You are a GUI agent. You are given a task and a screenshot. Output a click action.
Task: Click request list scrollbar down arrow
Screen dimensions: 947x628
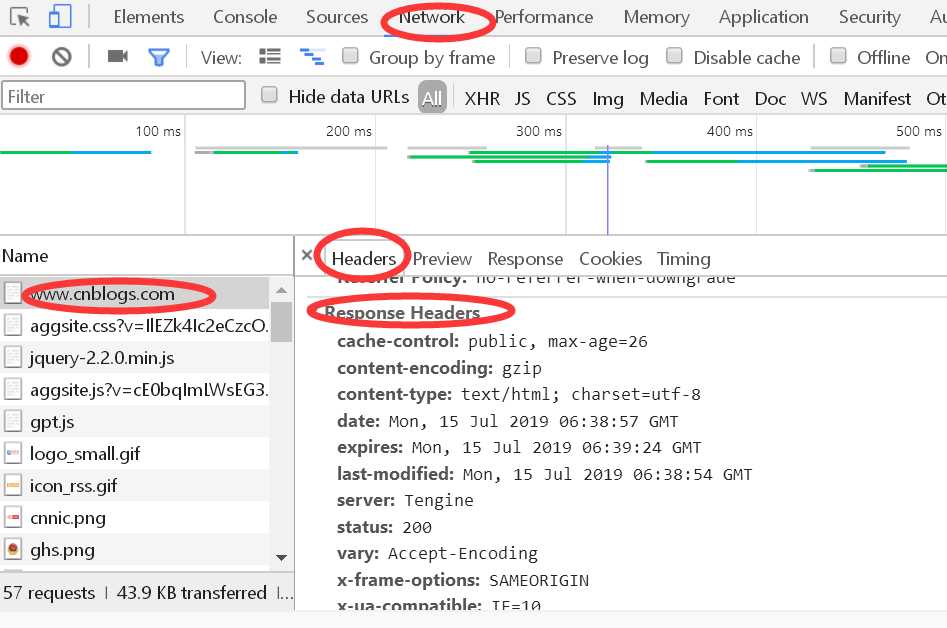[x=281, y=557]
